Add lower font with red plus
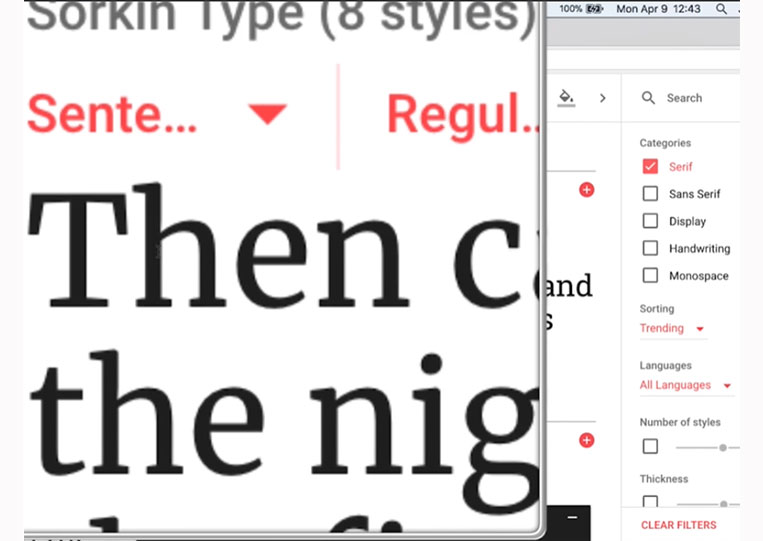The image size is (763, 541). coord(586,440)
